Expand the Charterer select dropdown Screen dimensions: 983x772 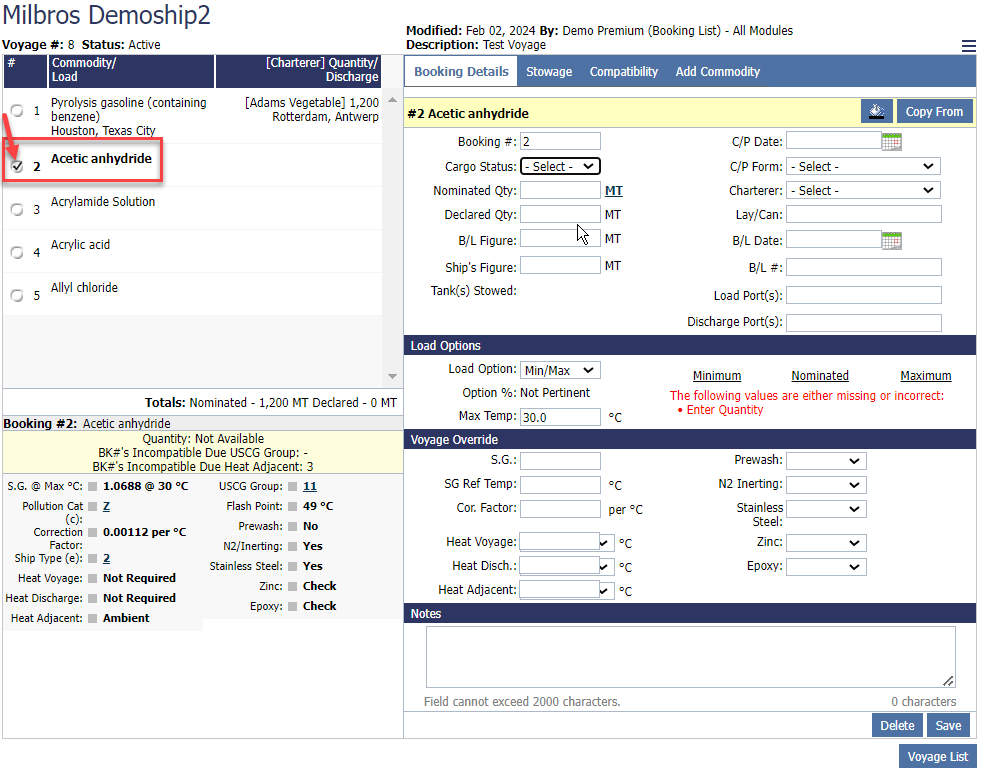pos(863,191)
